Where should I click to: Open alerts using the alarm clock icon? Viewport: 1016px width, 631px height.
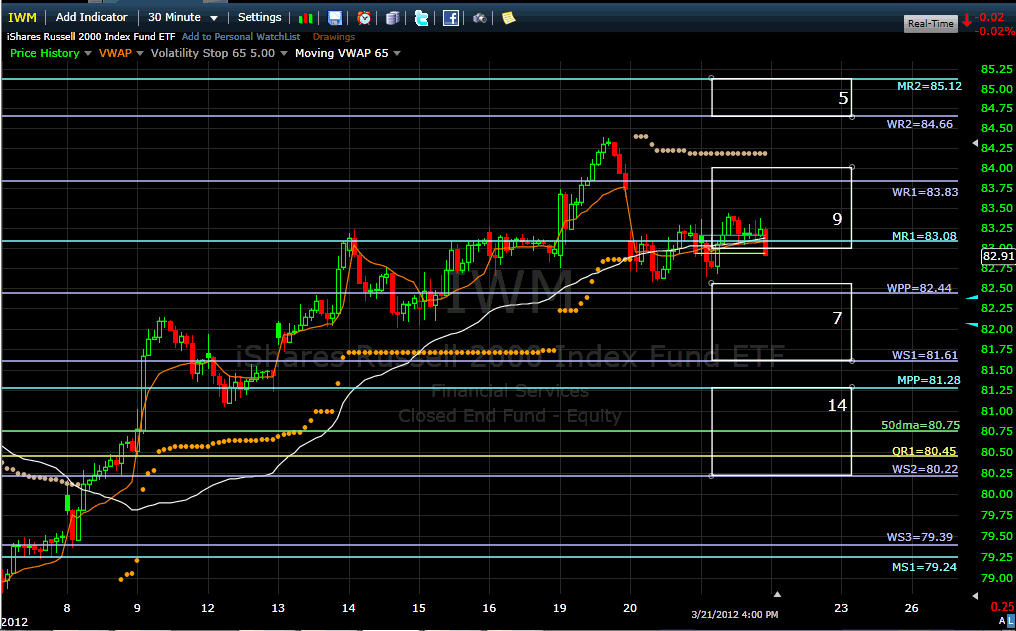click(x=364, y=18)
